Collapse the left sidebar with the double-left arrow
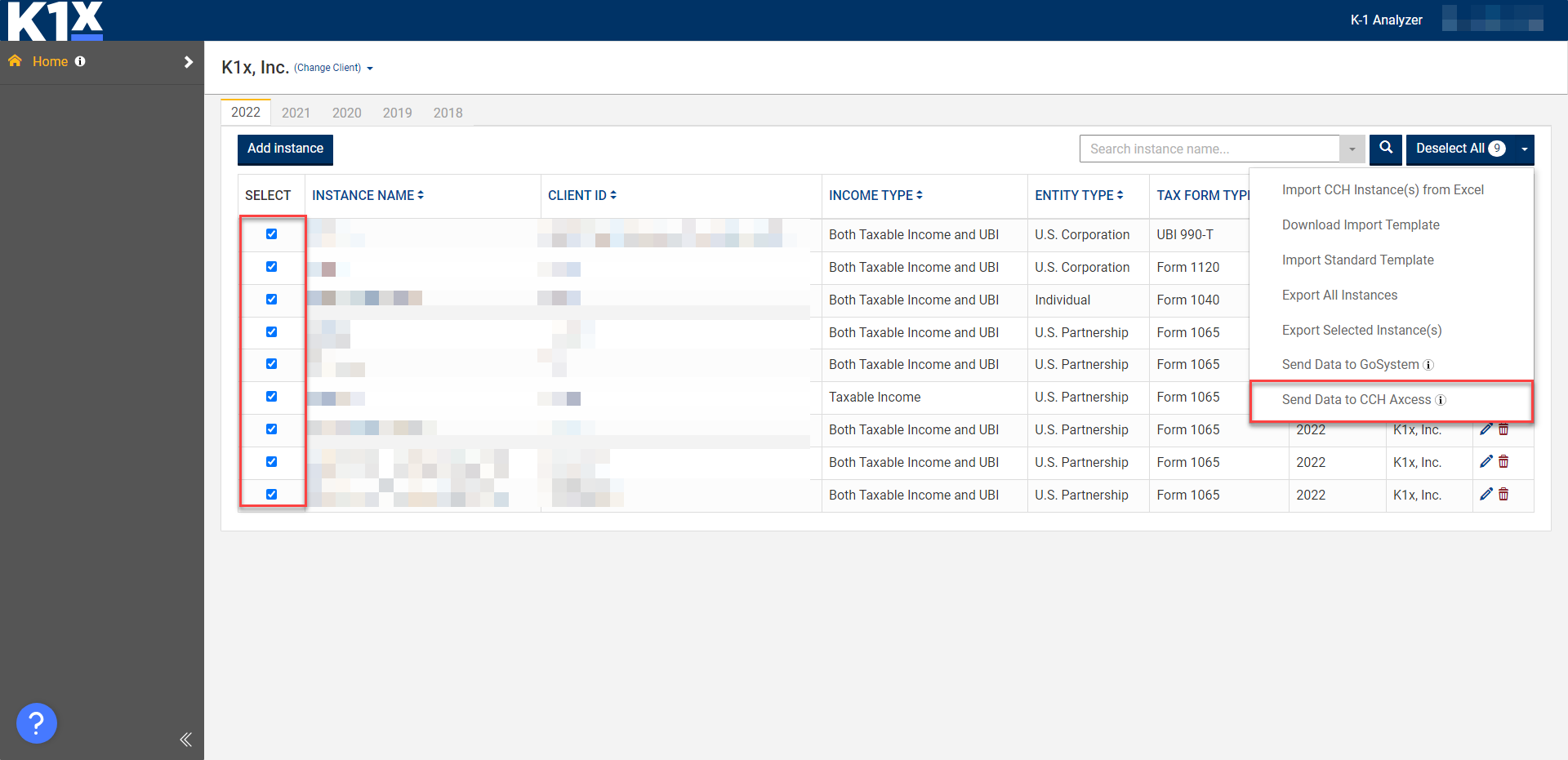 185,739
